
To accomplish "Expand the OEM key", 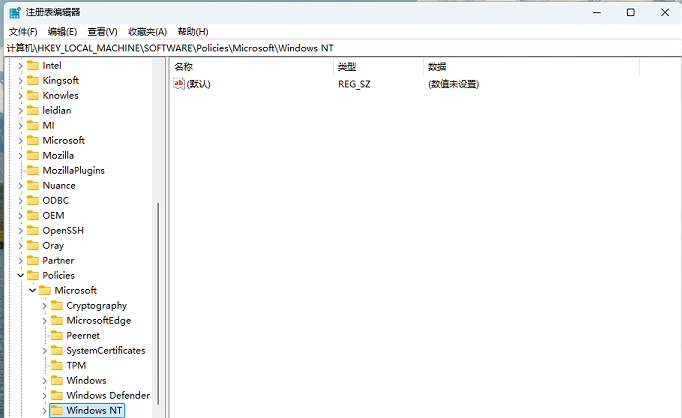I will [x=20, y=216].
